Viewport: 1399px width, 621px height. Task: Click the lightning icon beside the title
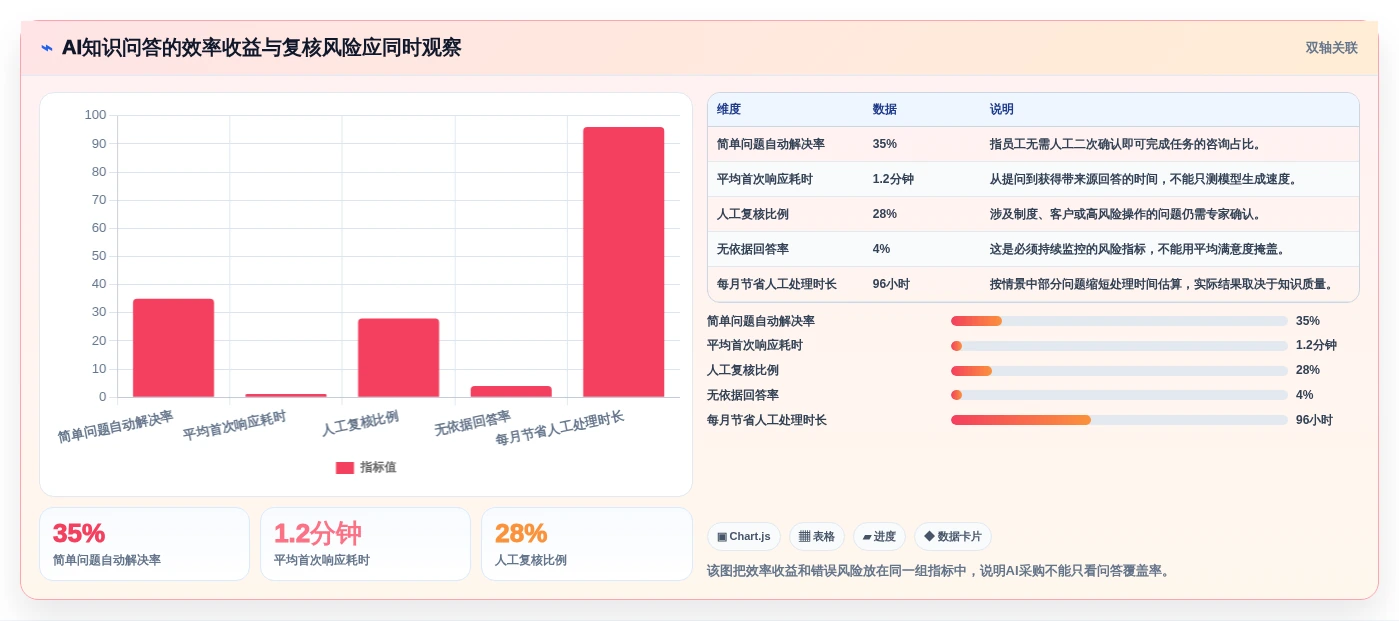click(x=46, y=48)
